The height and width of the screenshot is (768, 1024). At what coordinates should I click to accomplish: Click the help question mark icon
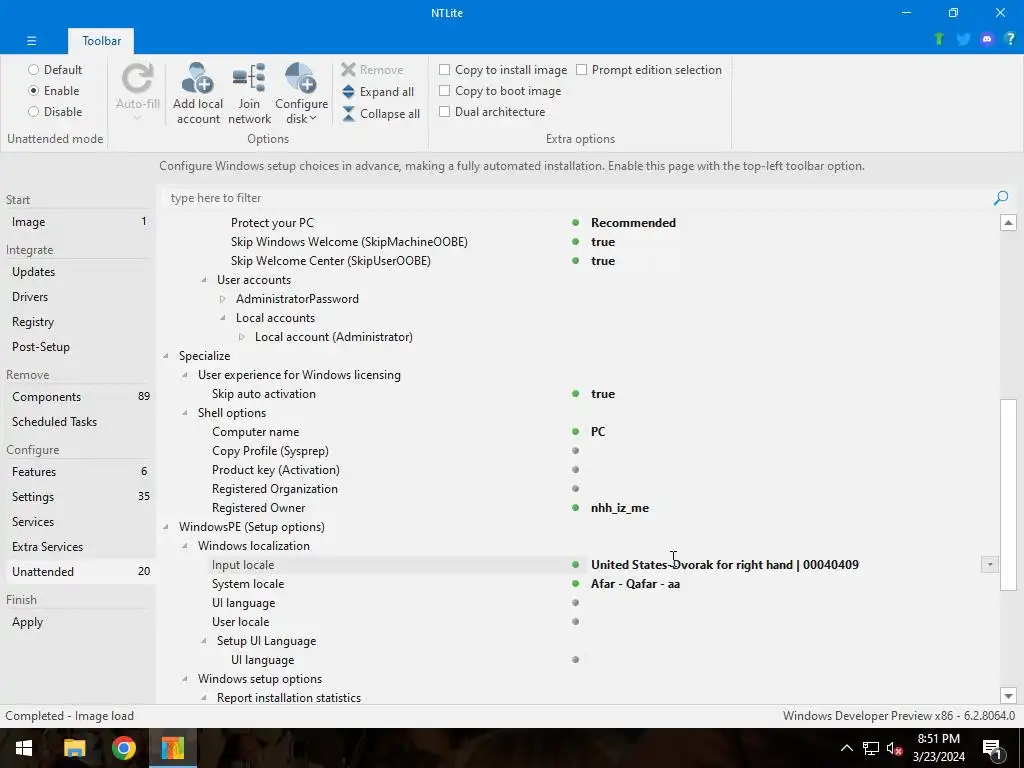click(x=1010, y=39)
